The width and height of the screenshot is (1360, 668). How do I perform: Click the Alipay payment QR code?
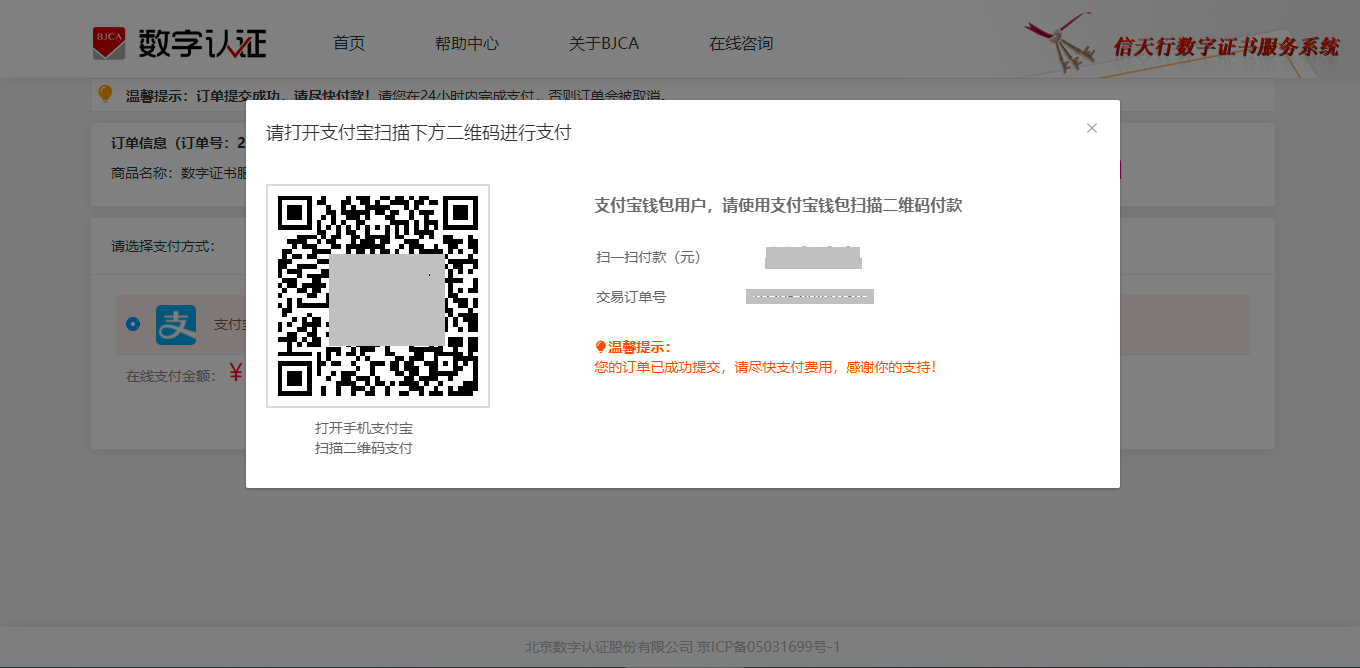pos(378,296)
